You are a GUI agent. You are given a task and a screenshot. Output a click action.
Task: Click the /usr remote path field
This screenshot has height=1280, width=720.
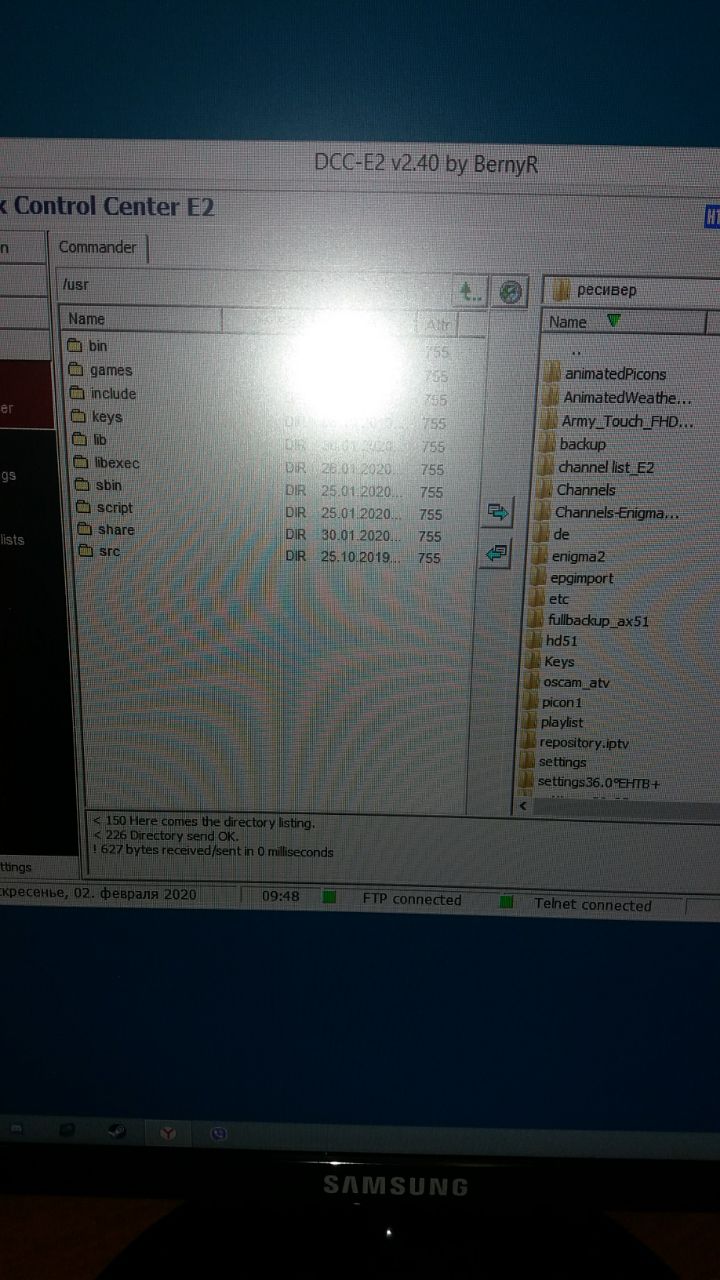[x=255, y=285]
